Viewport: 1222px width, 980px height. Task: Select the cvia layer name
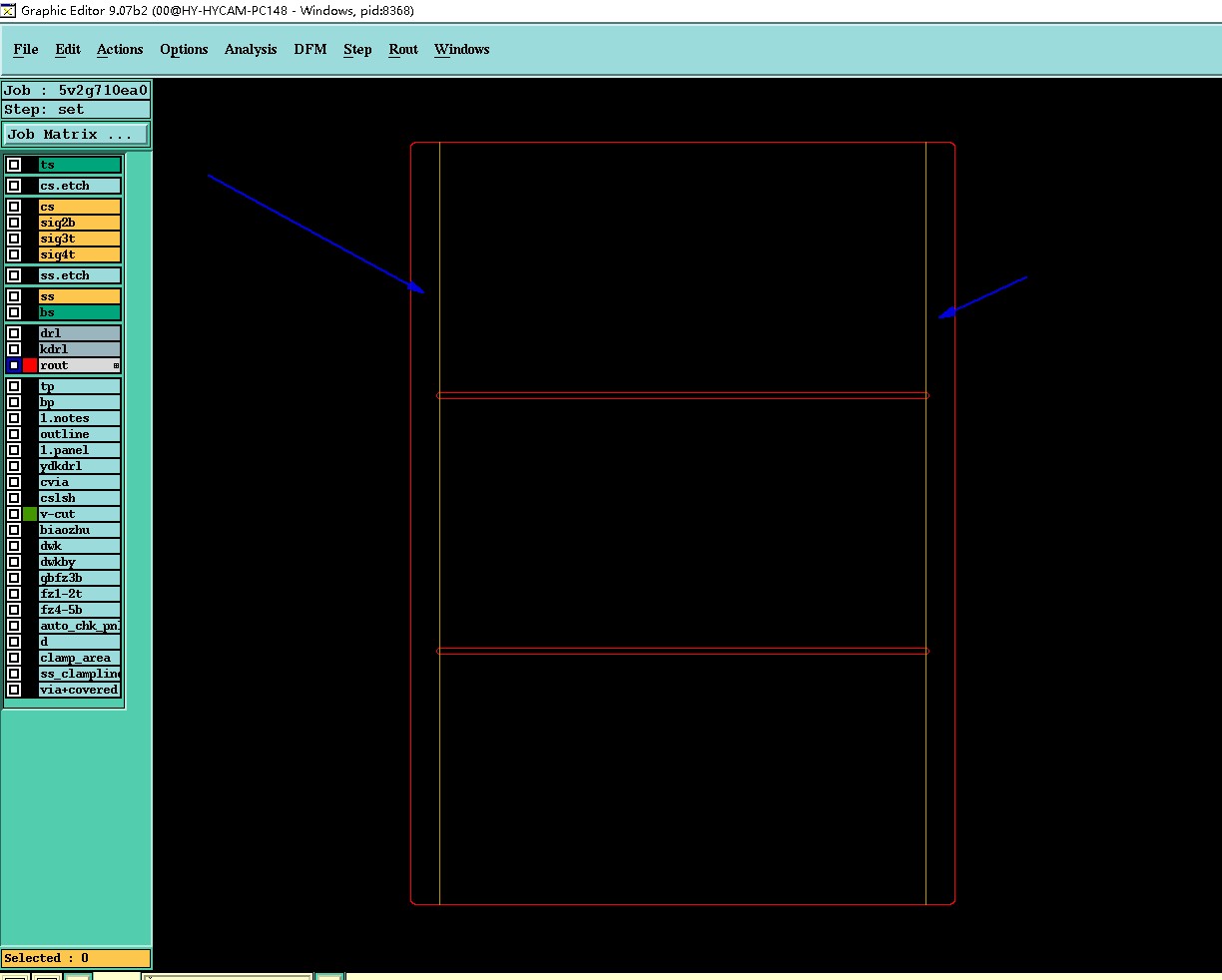pos(80,482)
